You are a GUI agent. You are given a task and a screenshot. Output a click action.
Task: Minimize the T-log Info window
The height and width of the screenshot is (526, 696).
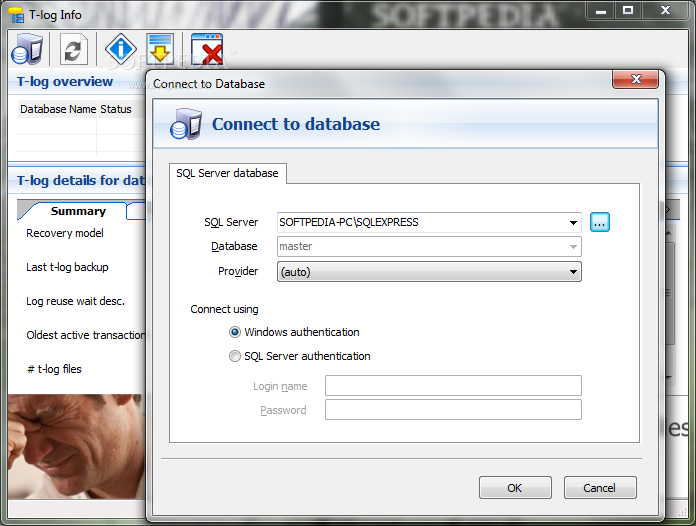pos(601,11)
